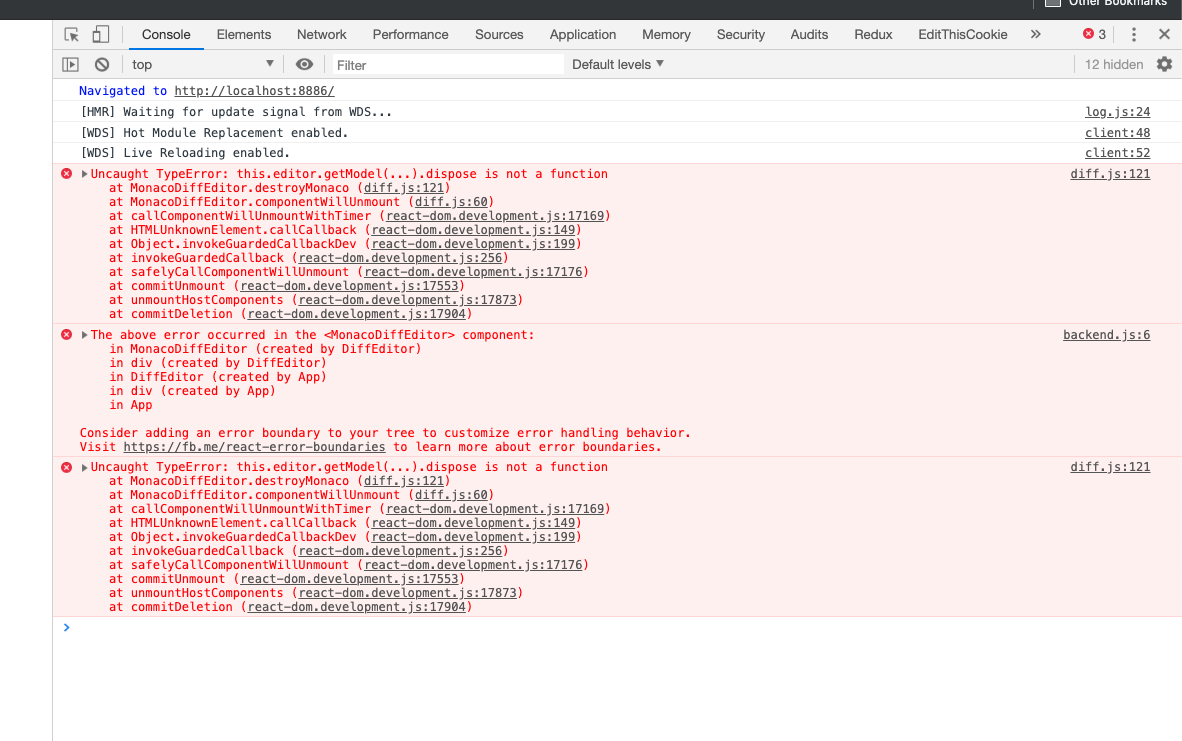The height and width of the screenshot is (741, 1182).
Task: Open the Audits tab
Action: point(809,35)
